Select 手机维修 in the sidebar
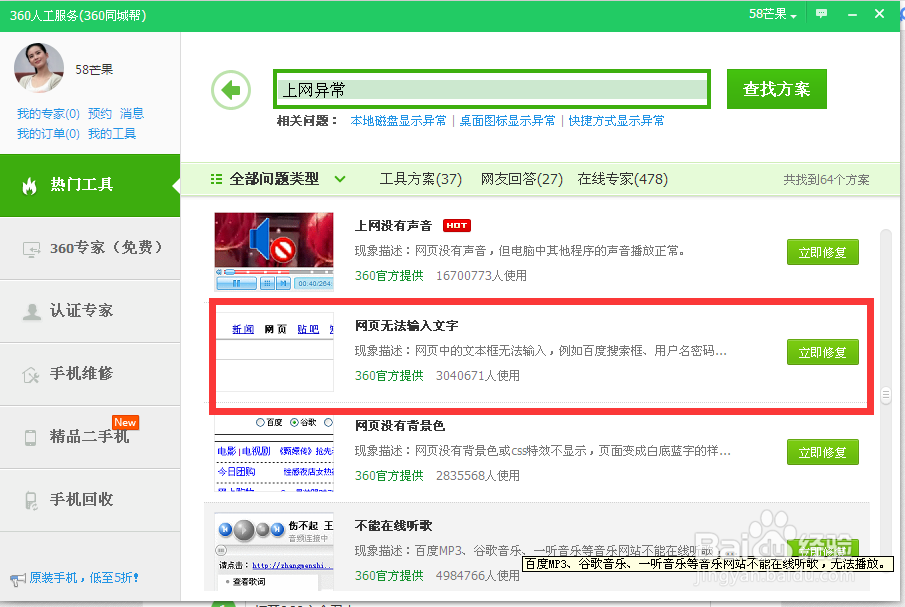This screenshot has width=905, height=607. (x=90, y=374)
